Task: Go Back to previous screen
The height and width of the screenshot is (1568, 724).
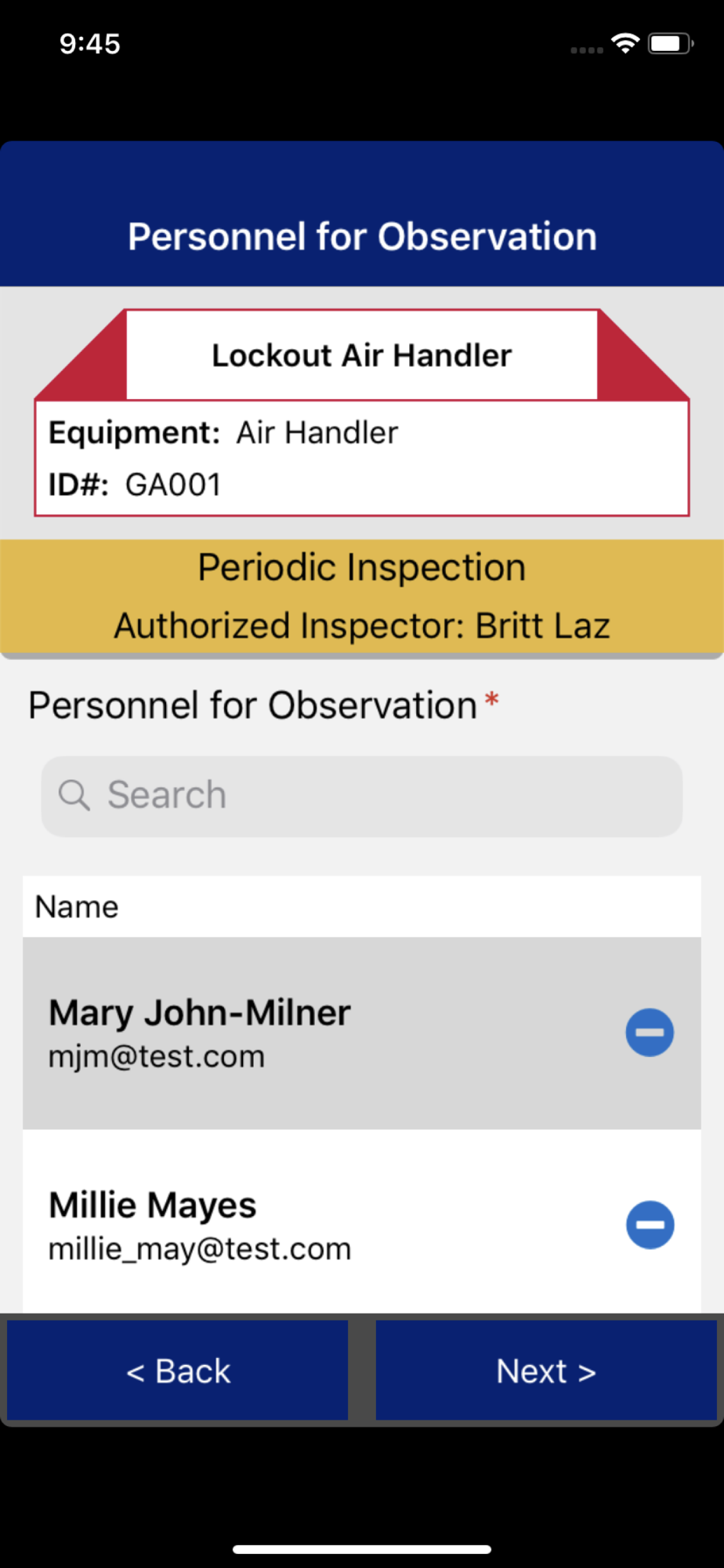Action: point(178,1370)
